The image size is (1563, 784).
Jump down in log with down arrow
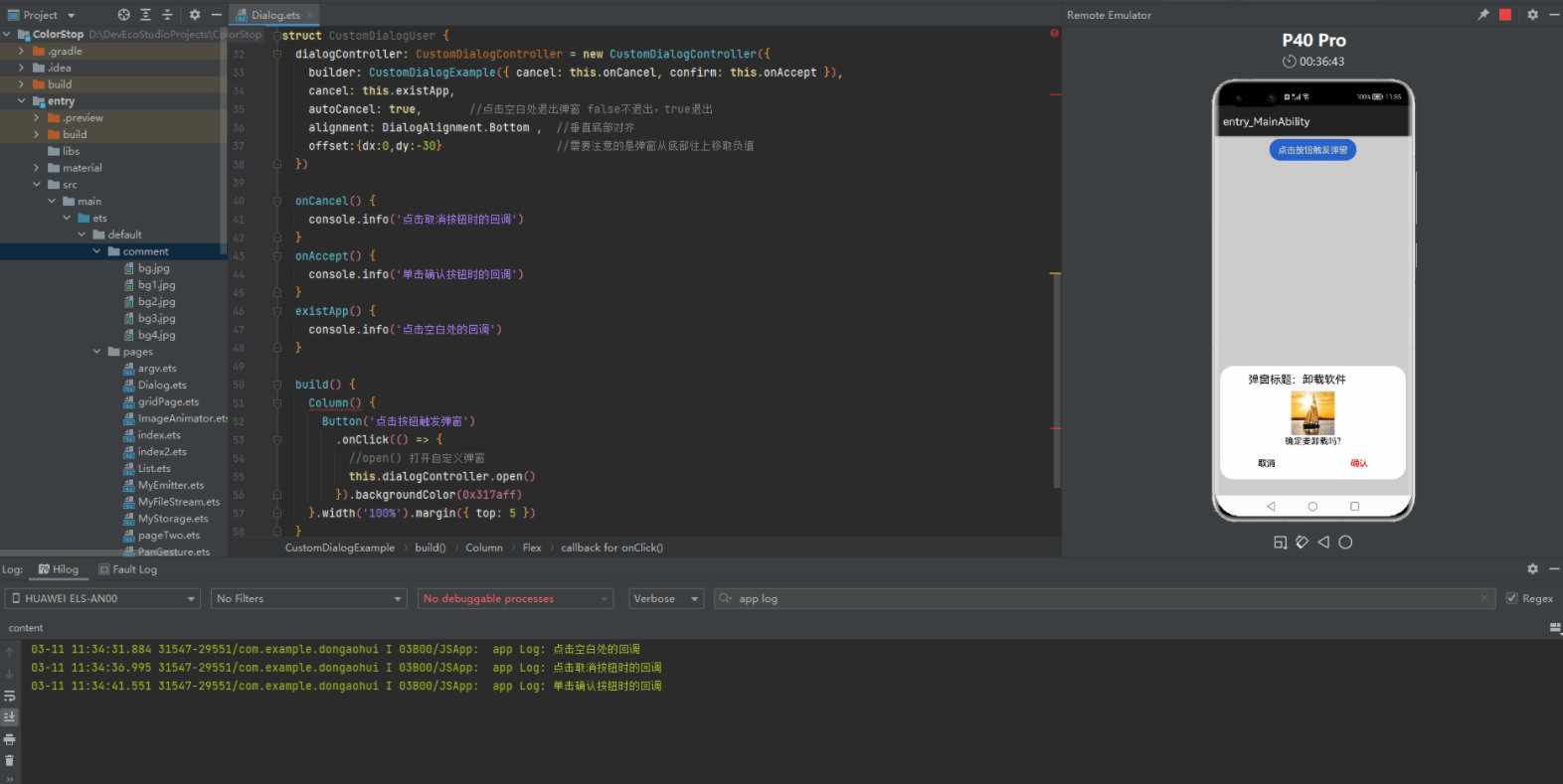(10, 674)
